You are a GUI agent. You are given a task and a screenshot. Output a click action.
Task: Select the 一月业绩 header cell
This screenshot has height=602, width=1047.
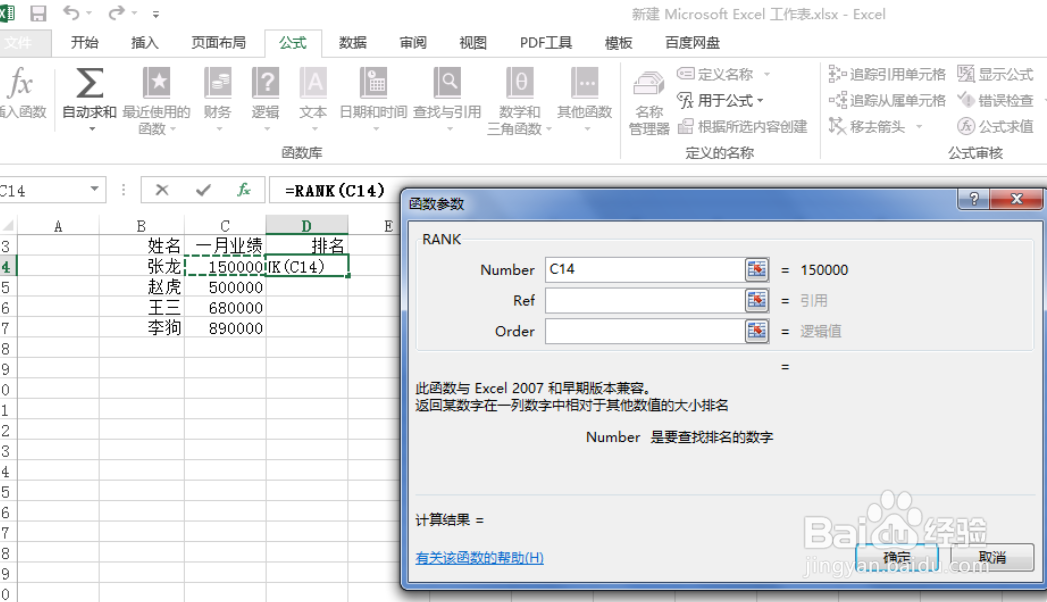click(x=225, y=246)
